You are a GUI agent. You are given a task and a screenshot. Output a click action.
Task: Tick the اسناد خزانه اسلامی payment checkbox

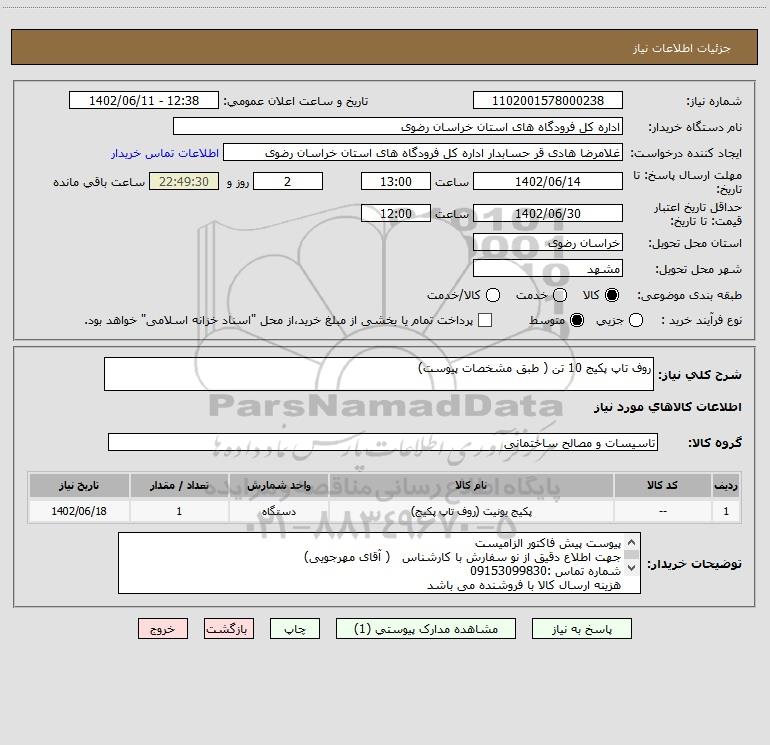[x=485, y=320]
